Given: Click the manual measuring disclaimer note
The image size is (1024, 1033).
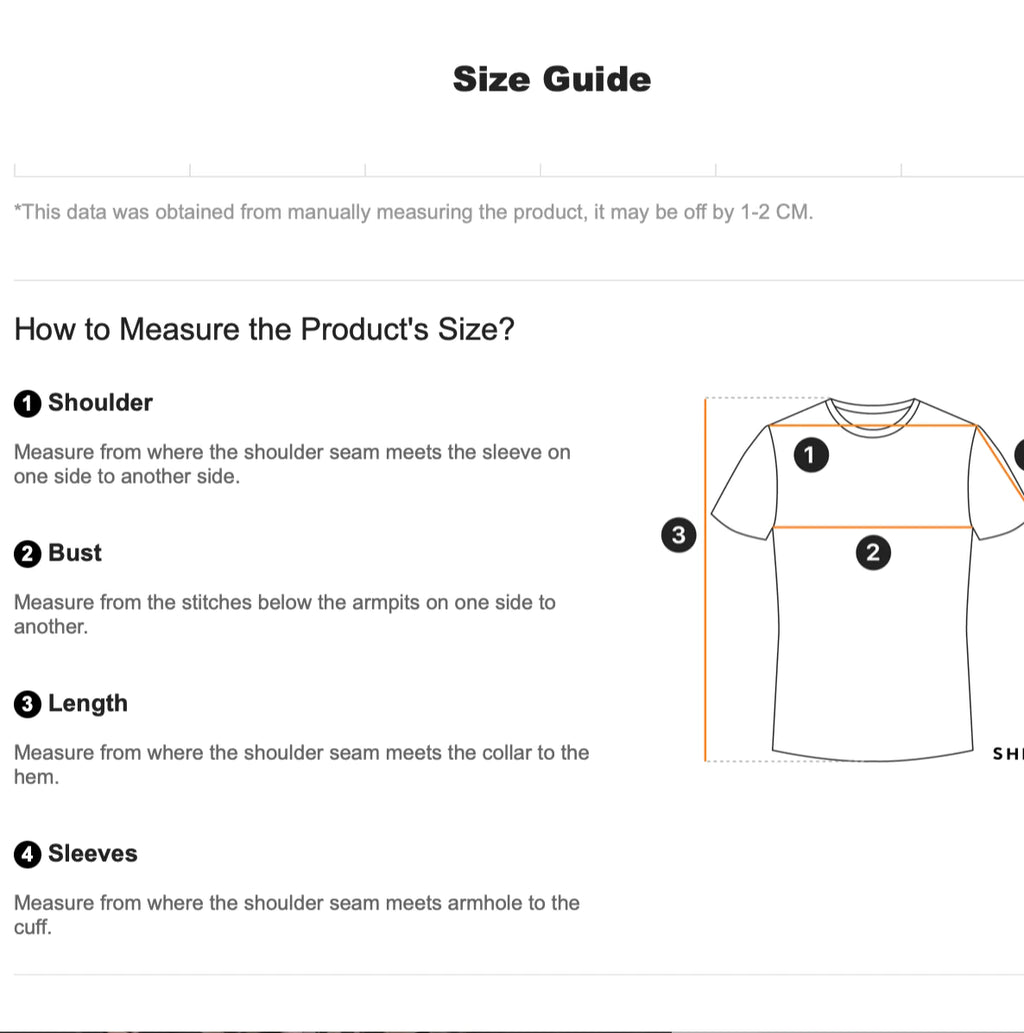Looking at the screenshot, I should click(413, 212).
